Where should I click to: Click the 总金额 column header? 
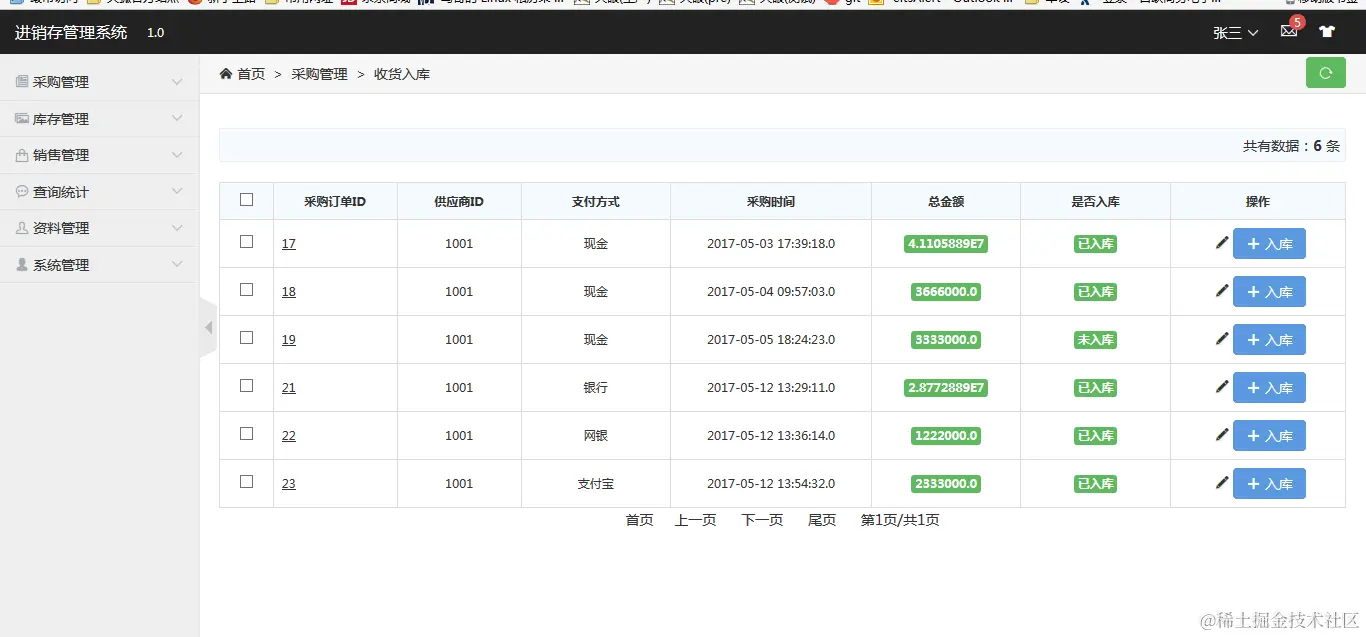tap(946, 201)
